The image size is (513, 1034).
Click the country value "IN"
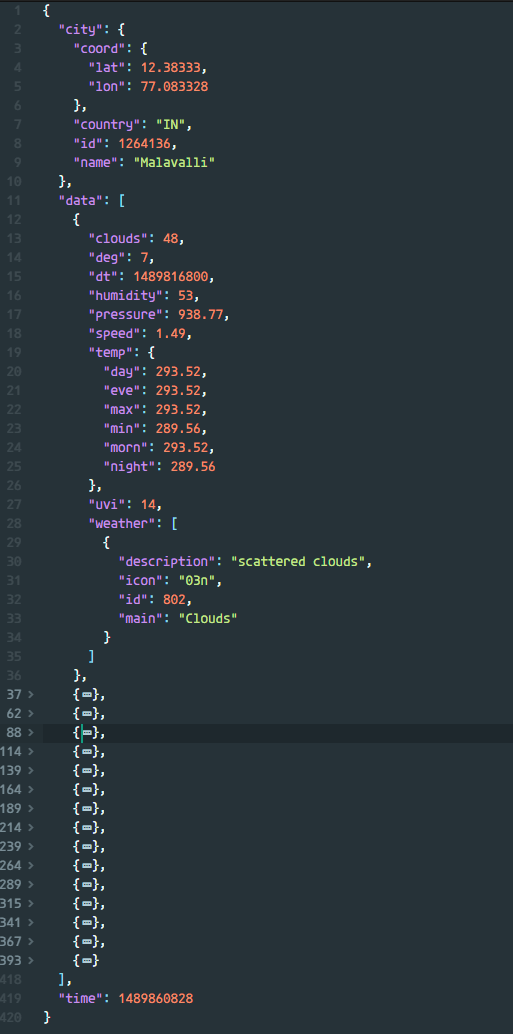(x=171, y=124)
